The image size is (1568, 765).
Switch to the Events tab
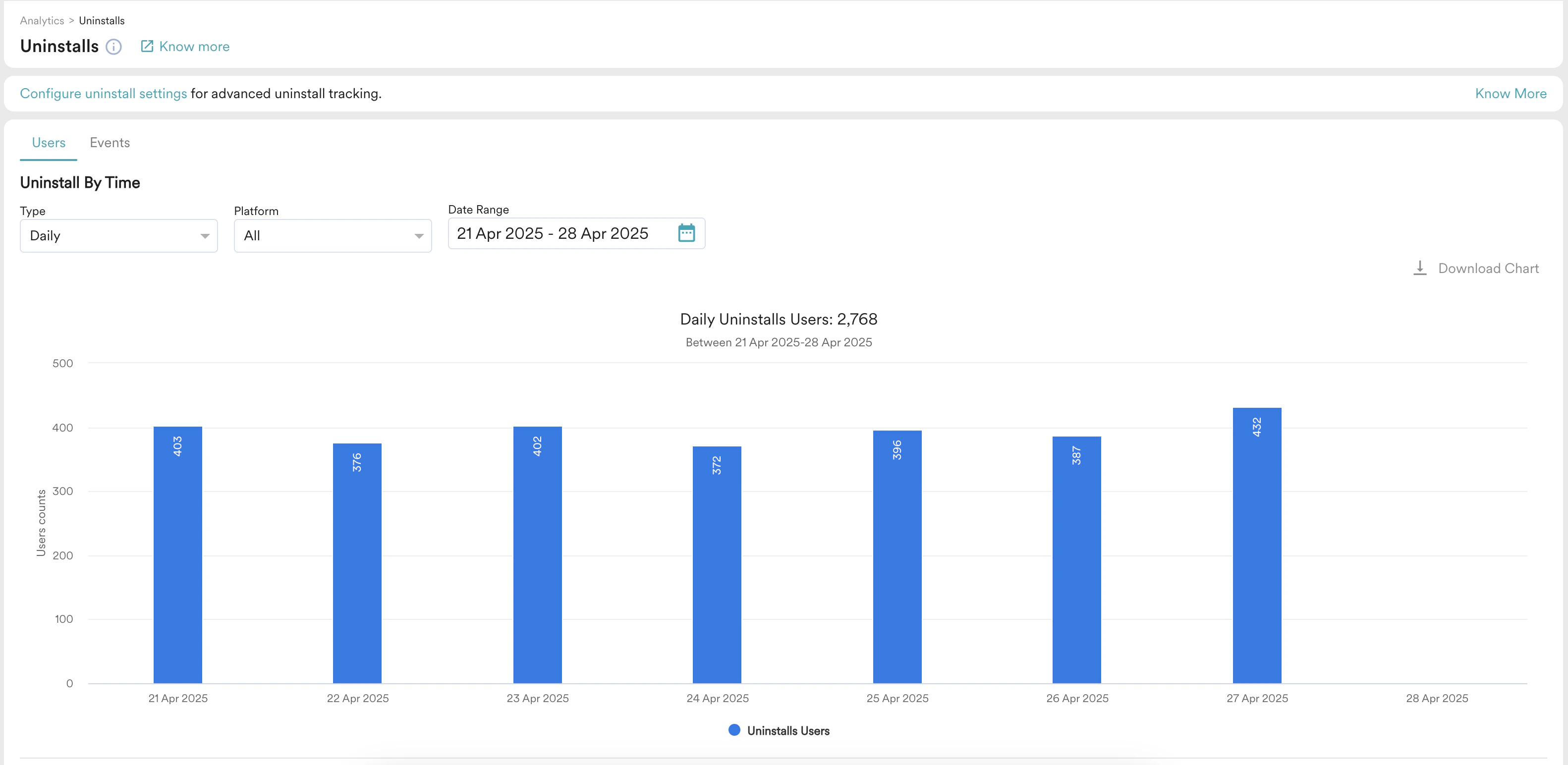coord(110,142)
